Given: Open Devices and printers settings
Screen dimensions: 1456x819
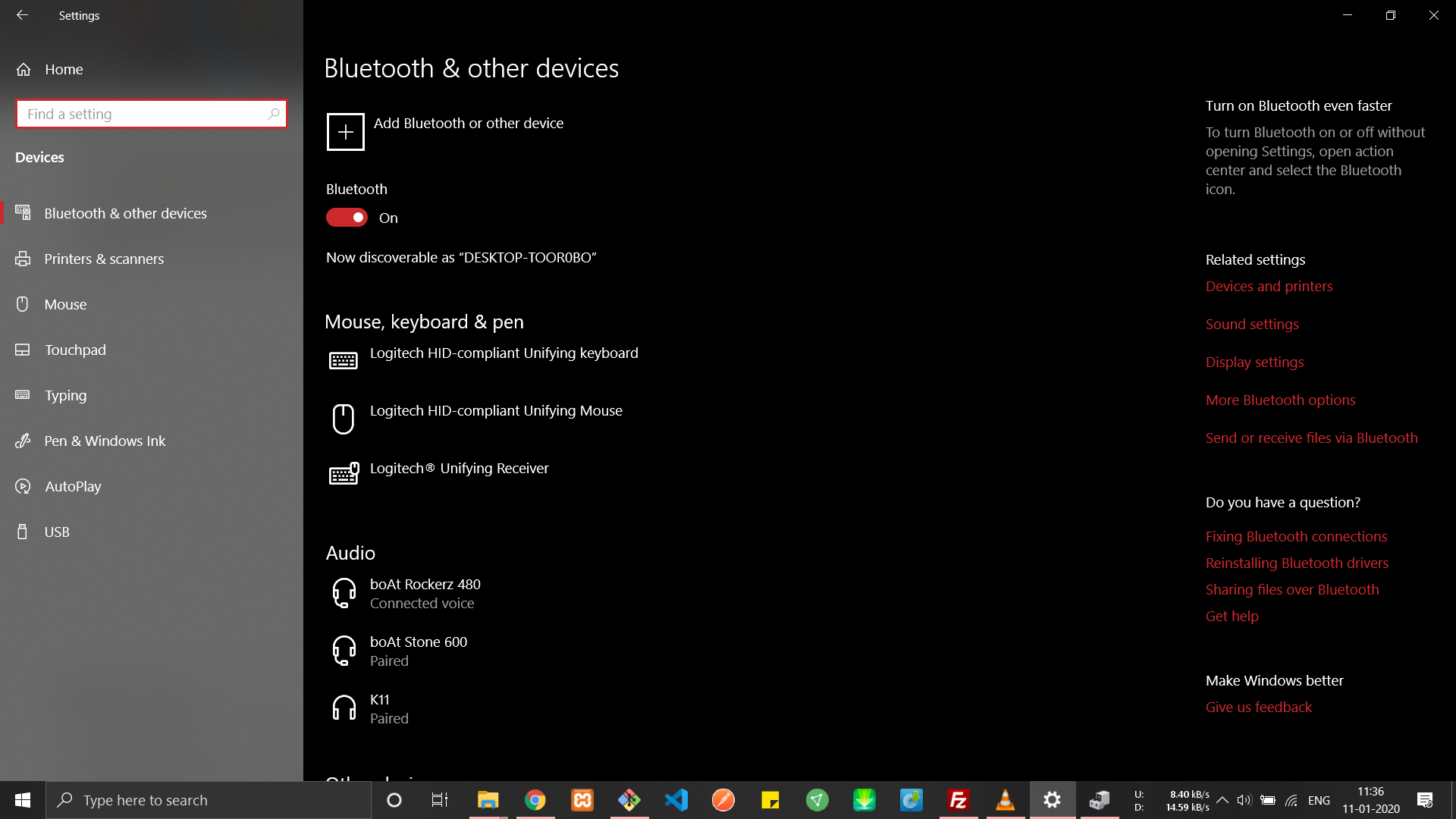Looking at the screenshot, I should pyautogui.click(x=1268, y=286).
